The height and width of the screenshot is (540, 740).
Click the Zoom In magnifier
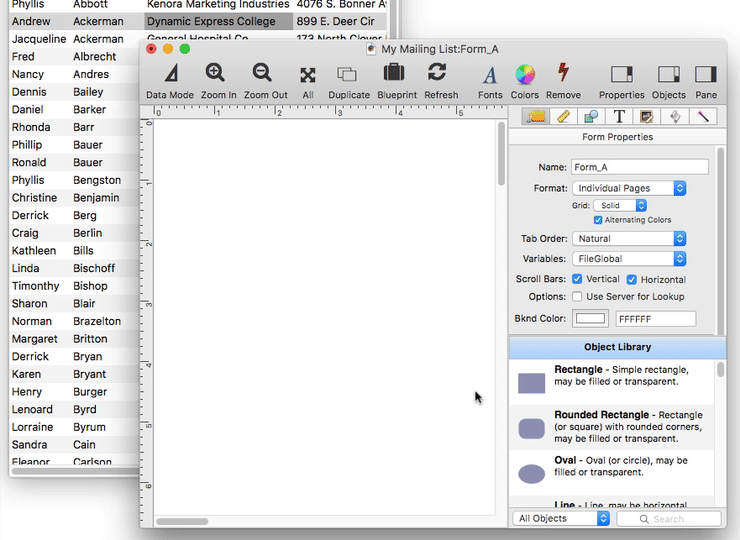[215, 73]
